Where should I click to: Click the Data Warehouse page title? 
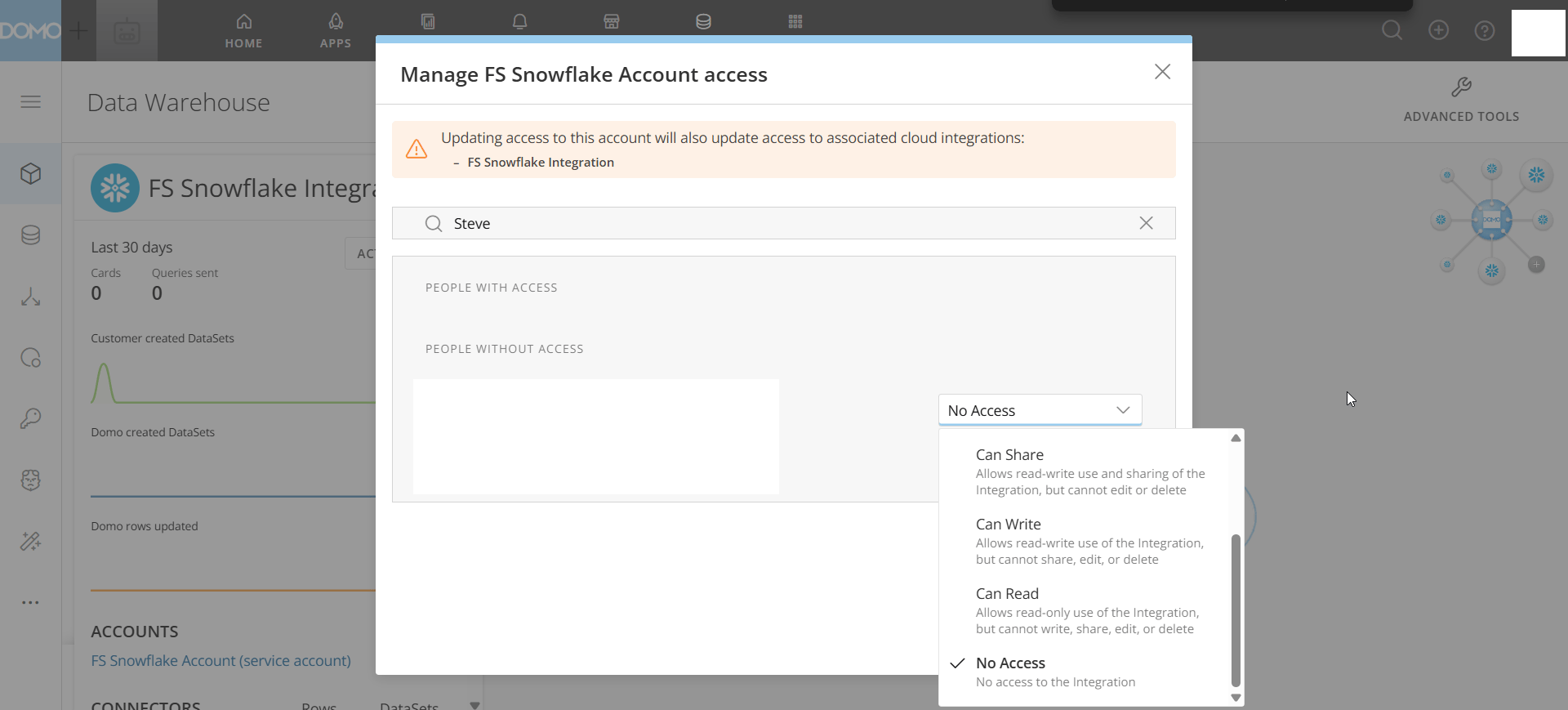click(x=178, y=103)
